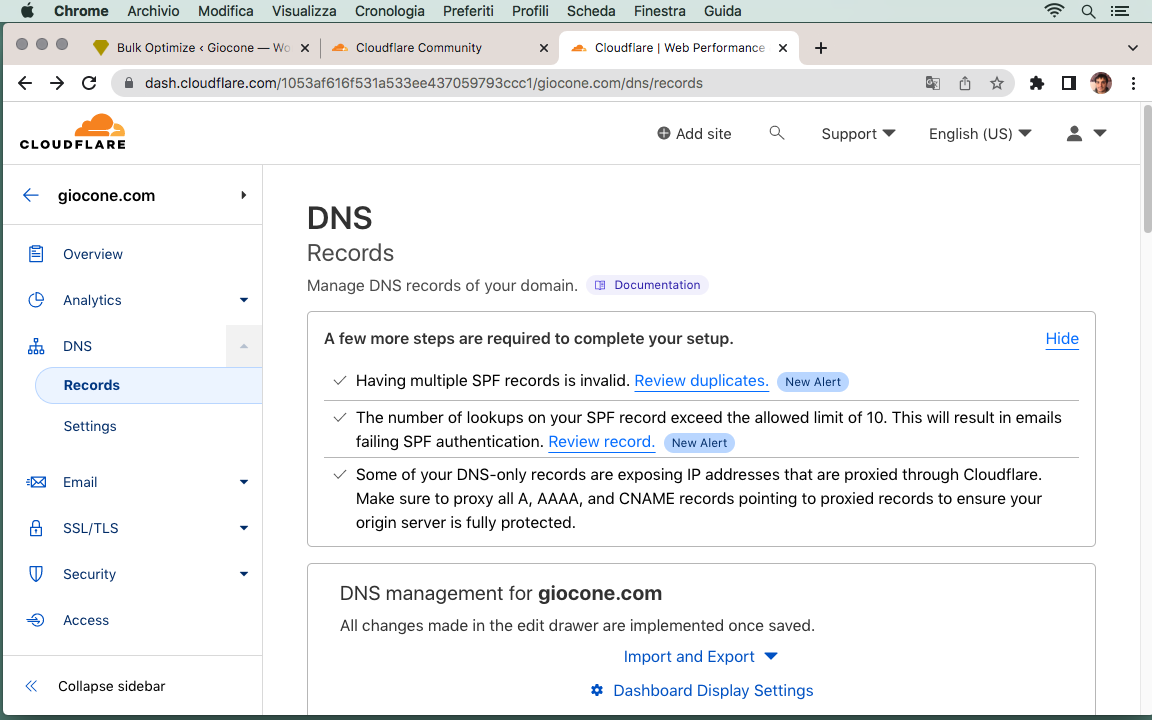The image size is (1152, 720).
Task: Open Spotlight search in menu bar
Action: pos(1088,11)
